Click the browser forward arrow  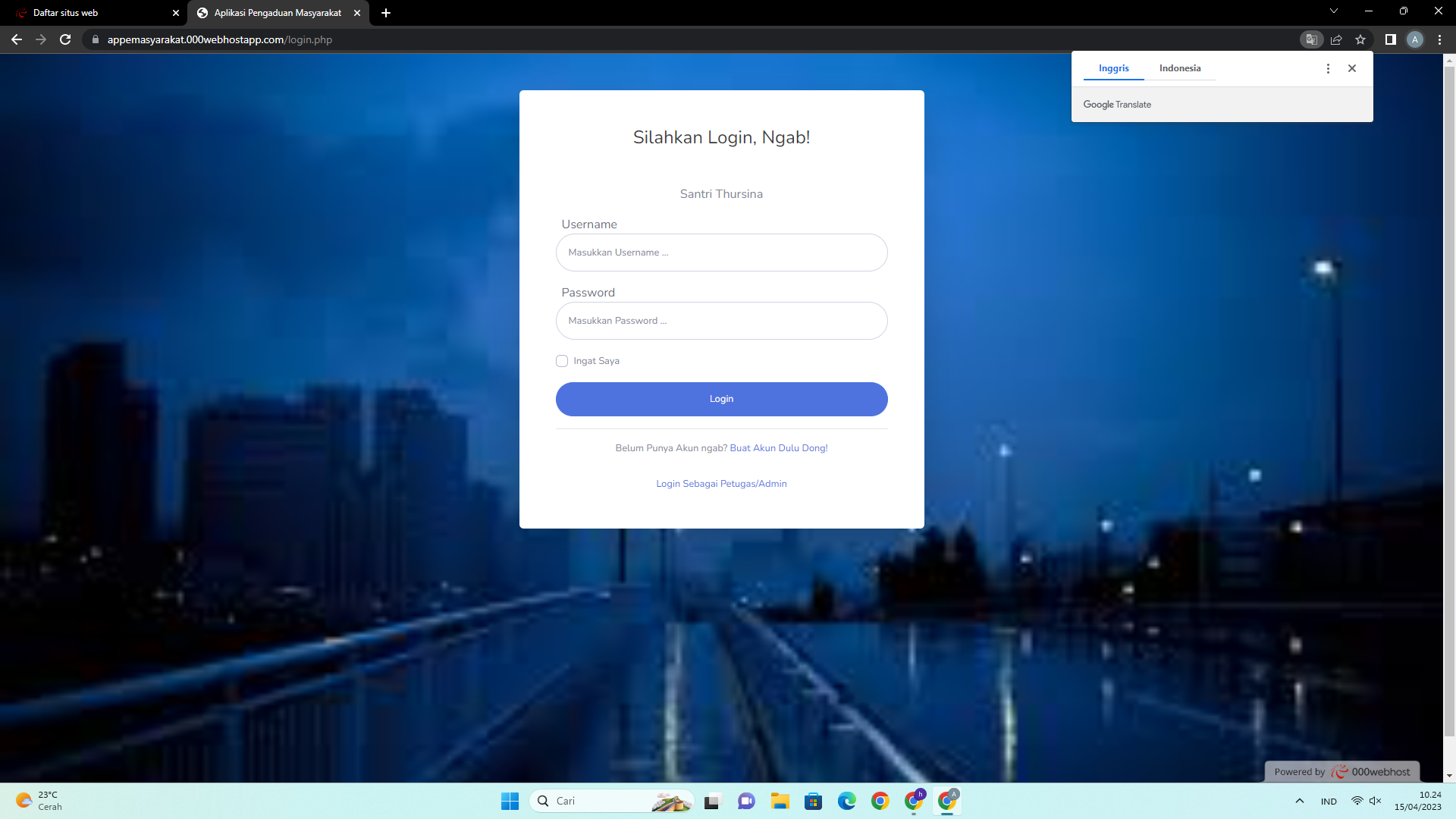point(41,39)
